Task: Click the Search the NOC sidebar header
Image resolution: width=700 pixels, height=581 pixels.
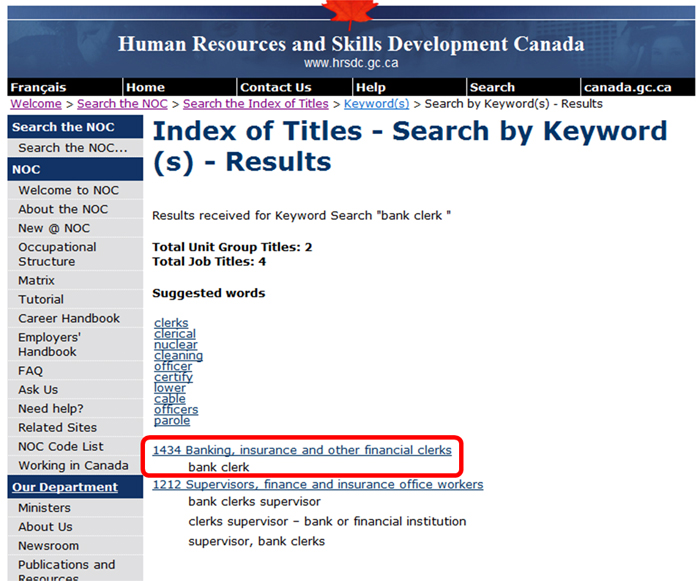Action: pos(75,127)
